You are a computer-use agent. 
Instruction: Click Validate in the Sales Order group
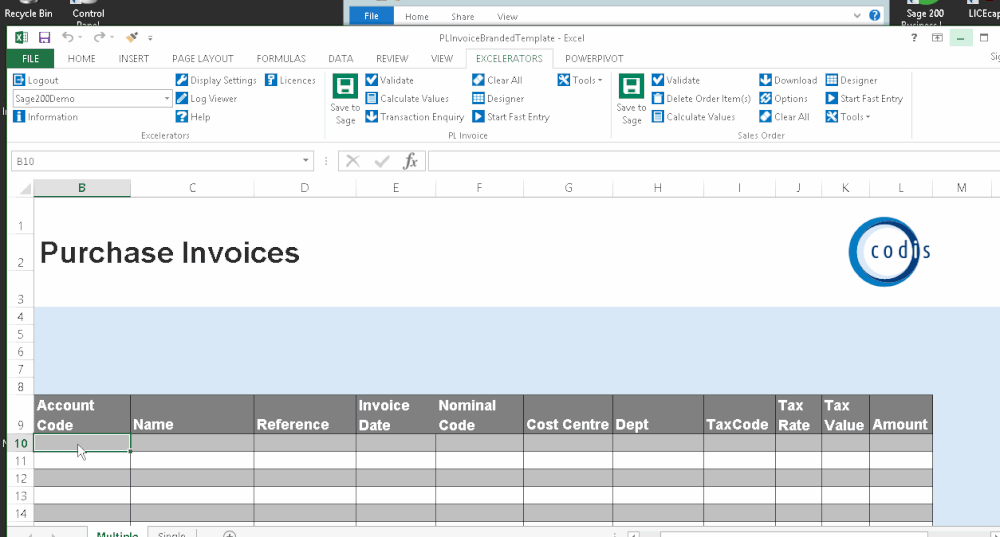coord(676,80)
